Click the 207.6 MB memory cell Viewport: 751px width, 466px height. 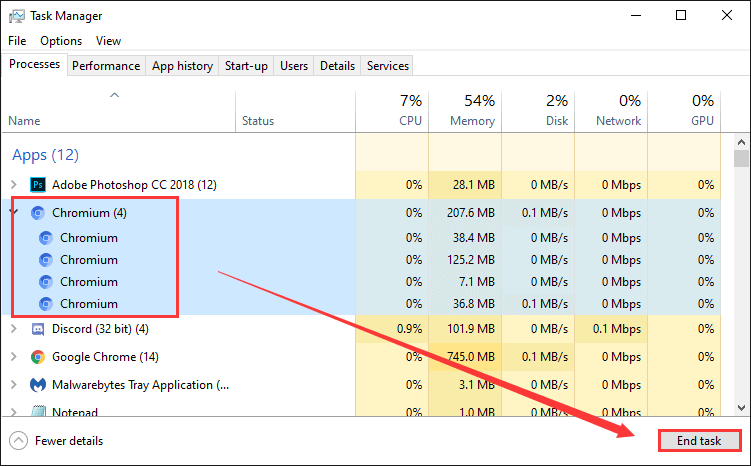pyautogui.click(x=465, y=213)
